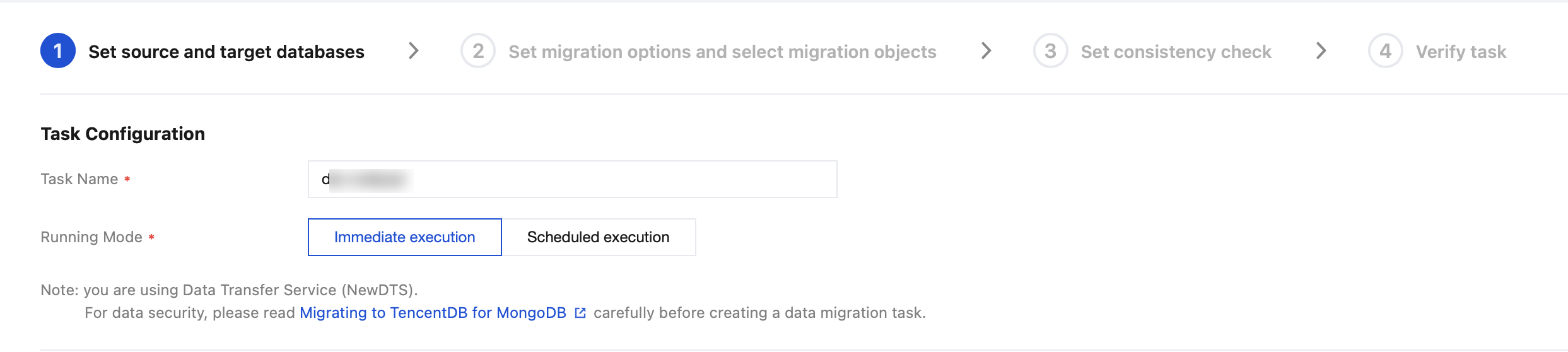Click the step 3 number circle
The image size is (1568, 352).
coord(1050,51)
